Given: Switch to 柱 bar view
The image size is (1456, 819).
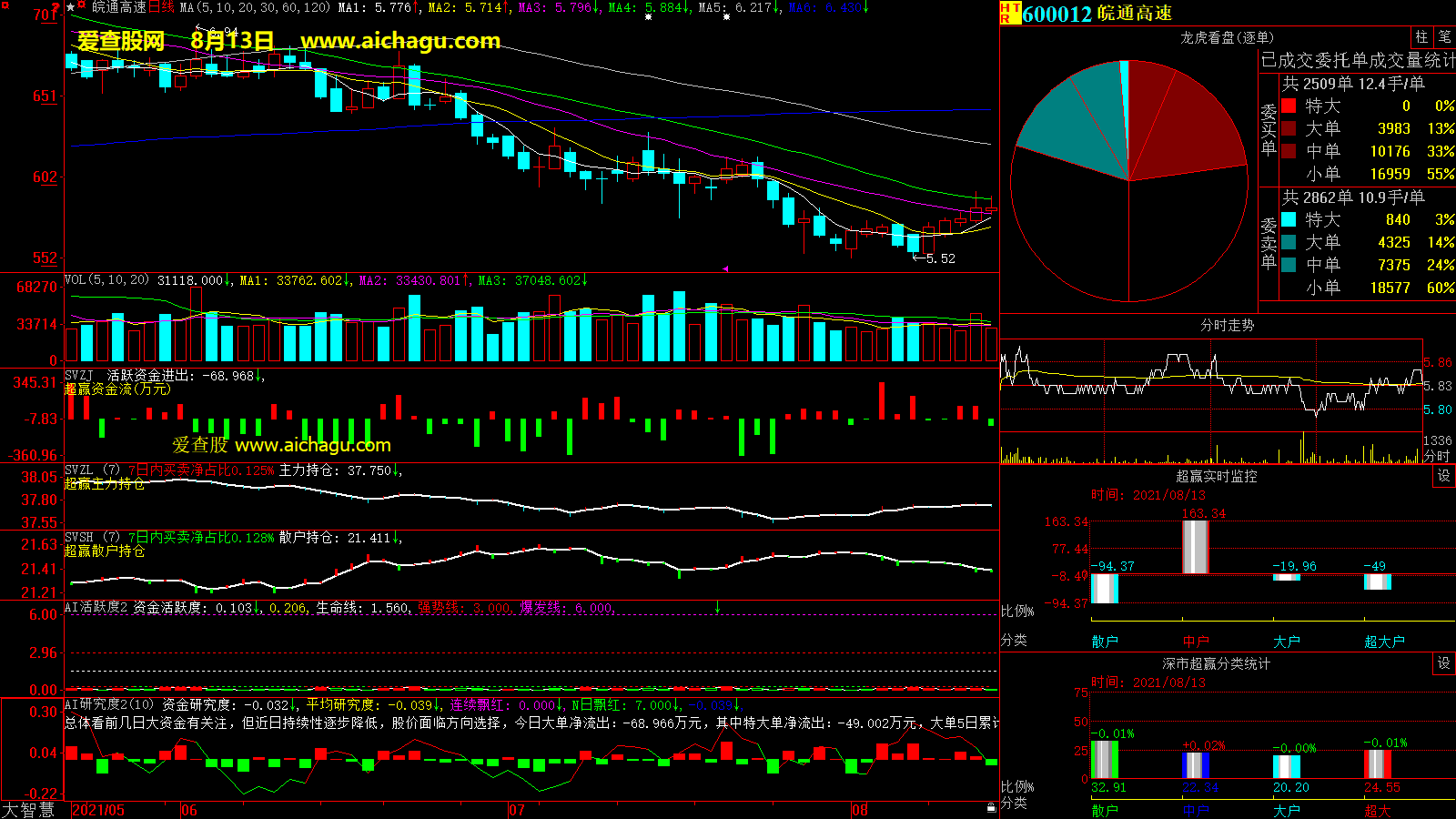Looking at the screenshot, I should click(x=1421, y=37).
